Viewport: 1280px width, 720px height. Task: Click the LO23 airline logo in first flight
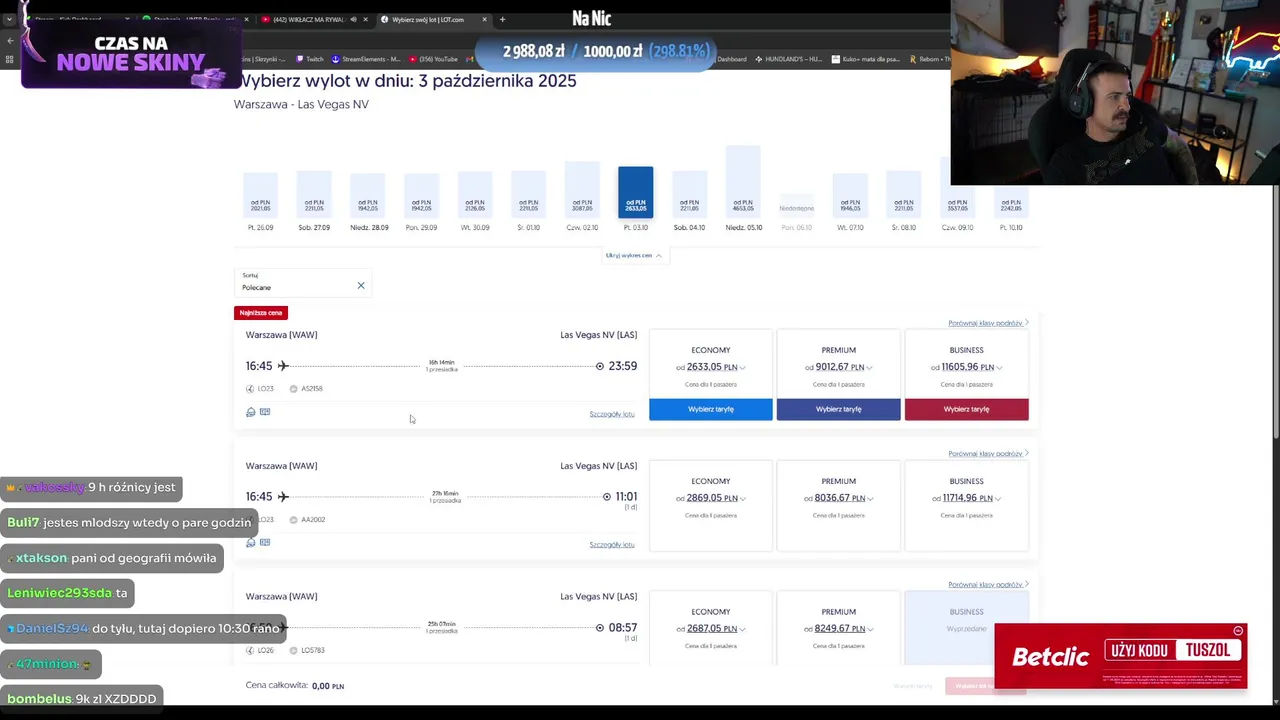250,389
